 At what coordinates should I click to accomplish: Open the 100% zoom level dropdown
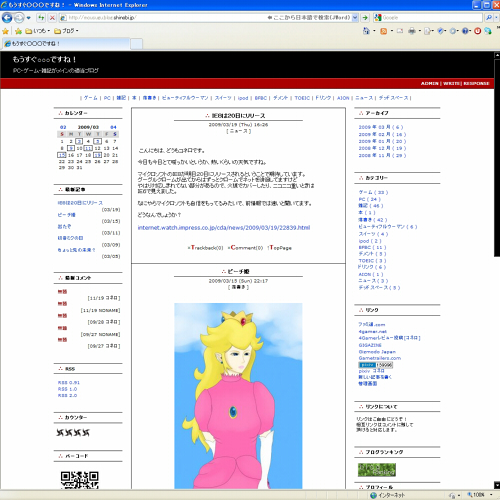480,495
